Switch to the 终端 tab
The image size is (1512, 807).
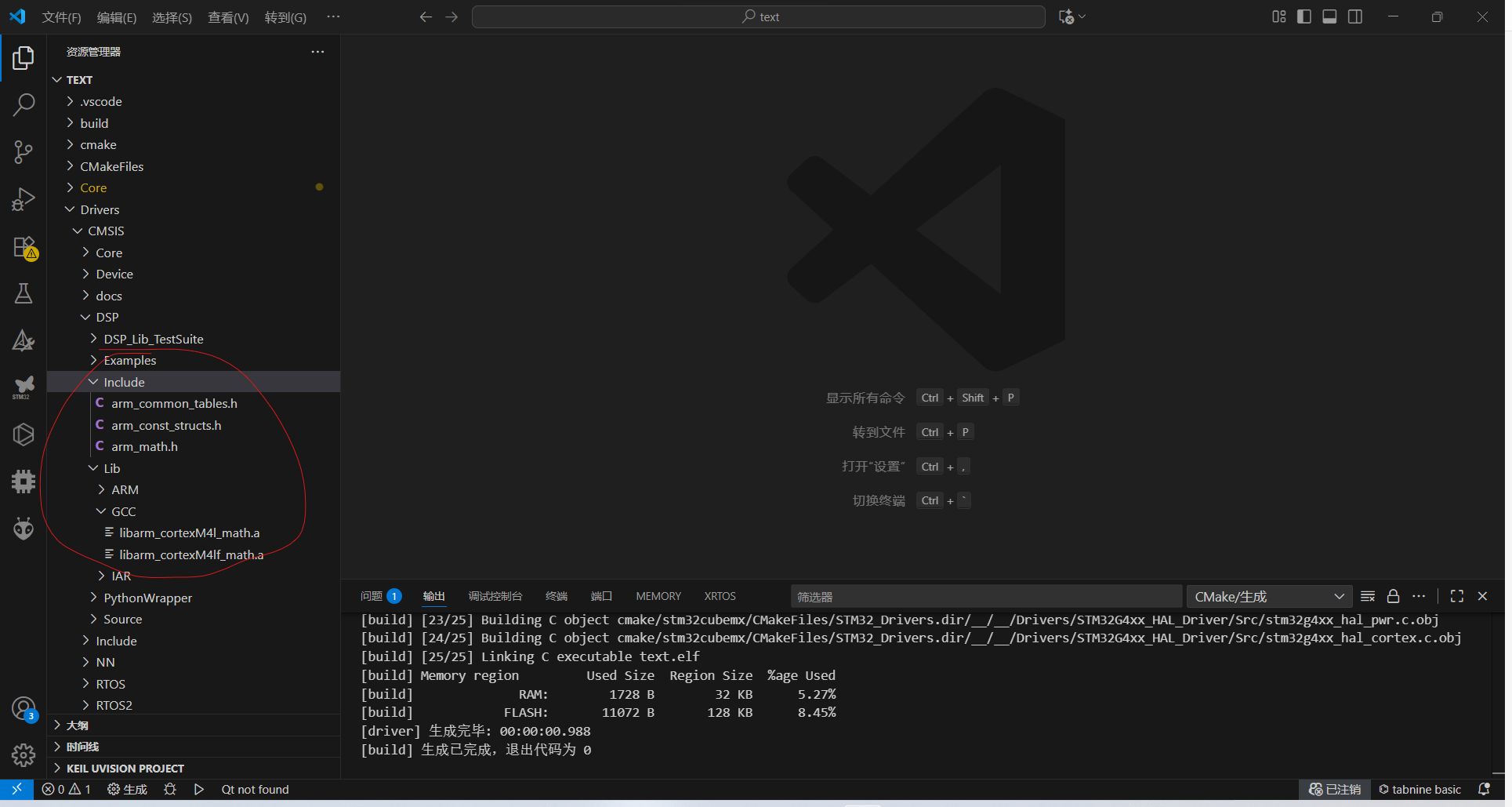[556, 596]
